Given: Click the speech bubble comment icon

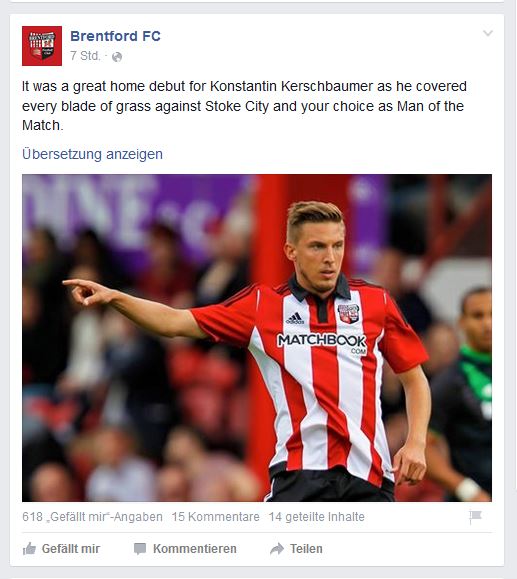Looking at the screenshot, I should [x=140, y=549].
